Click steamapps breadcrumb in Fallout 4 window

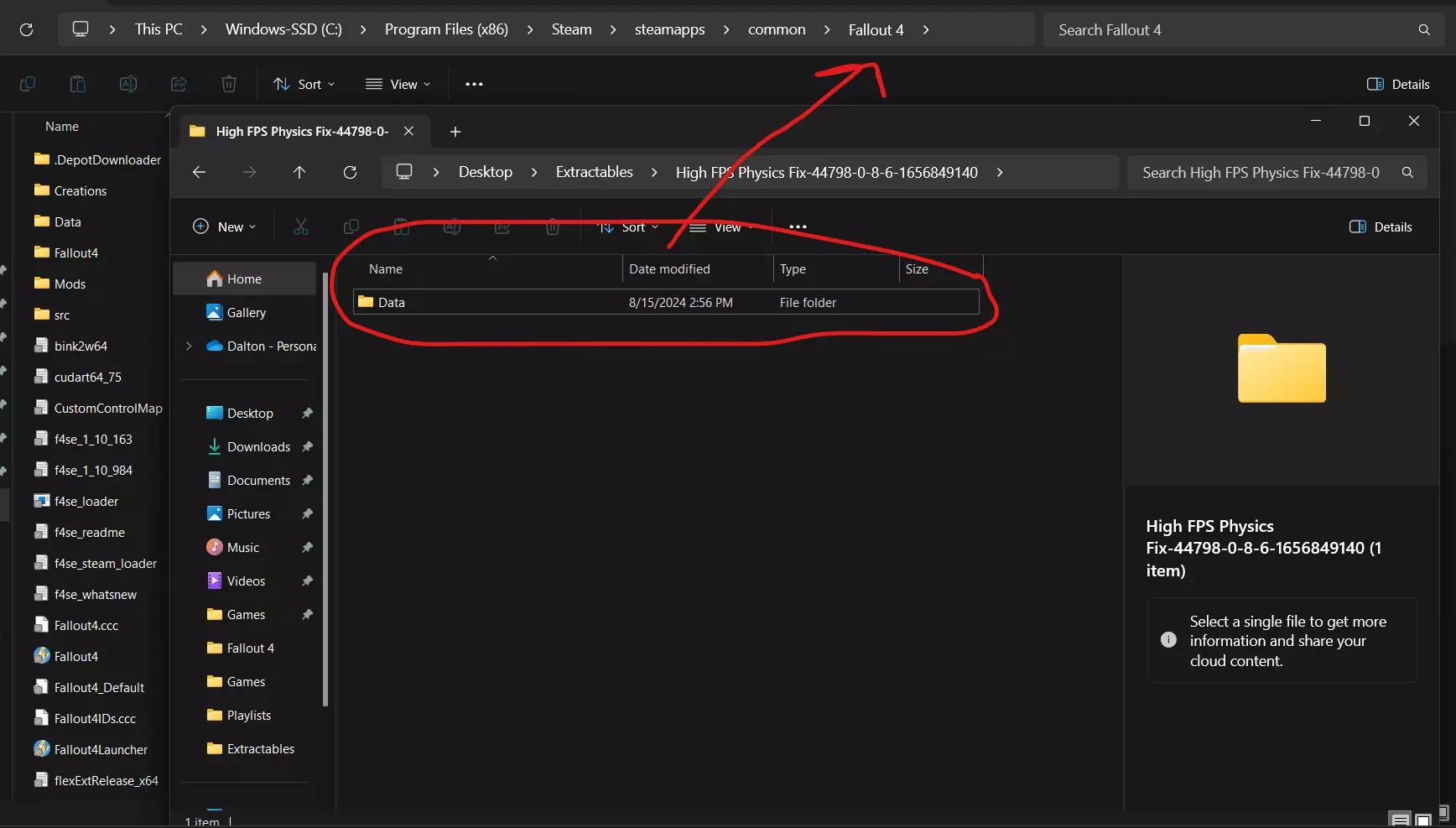(670, 29)
